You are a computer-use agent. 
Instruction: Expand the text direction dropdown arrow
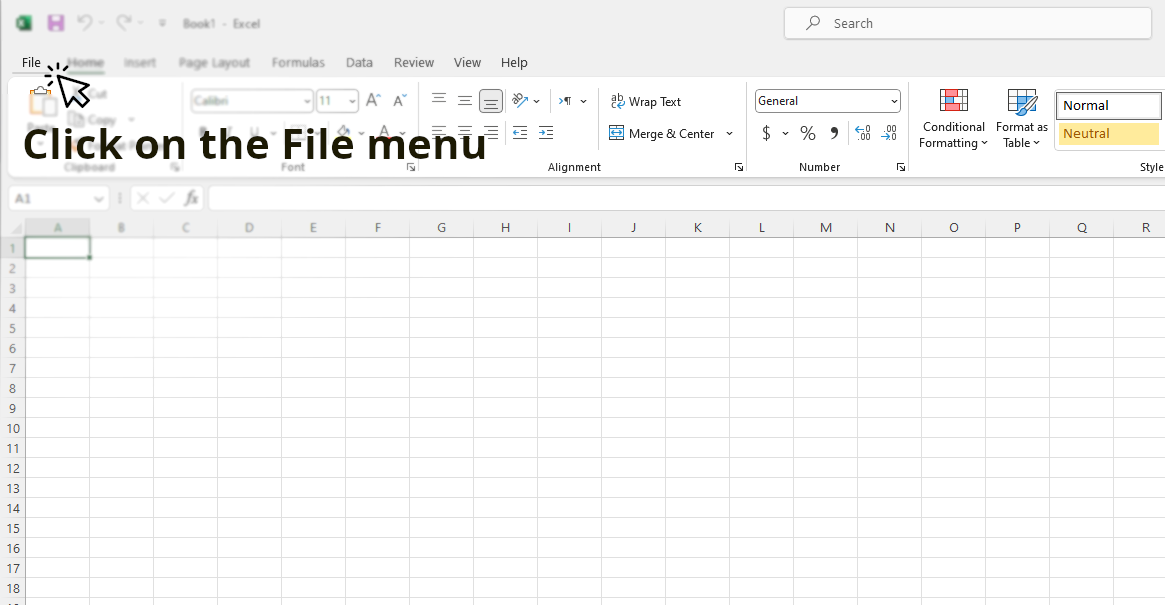tap(584, 101)
